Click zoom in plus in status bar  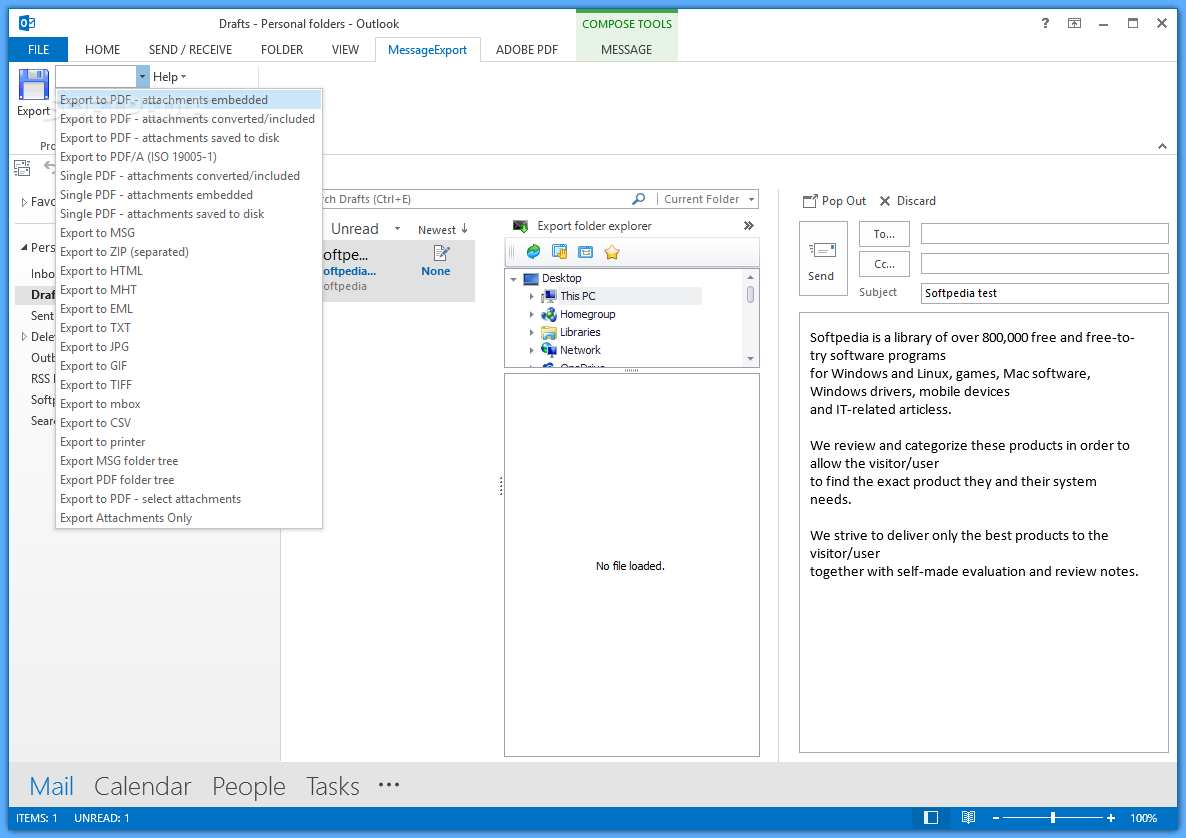click(1111, 818)
